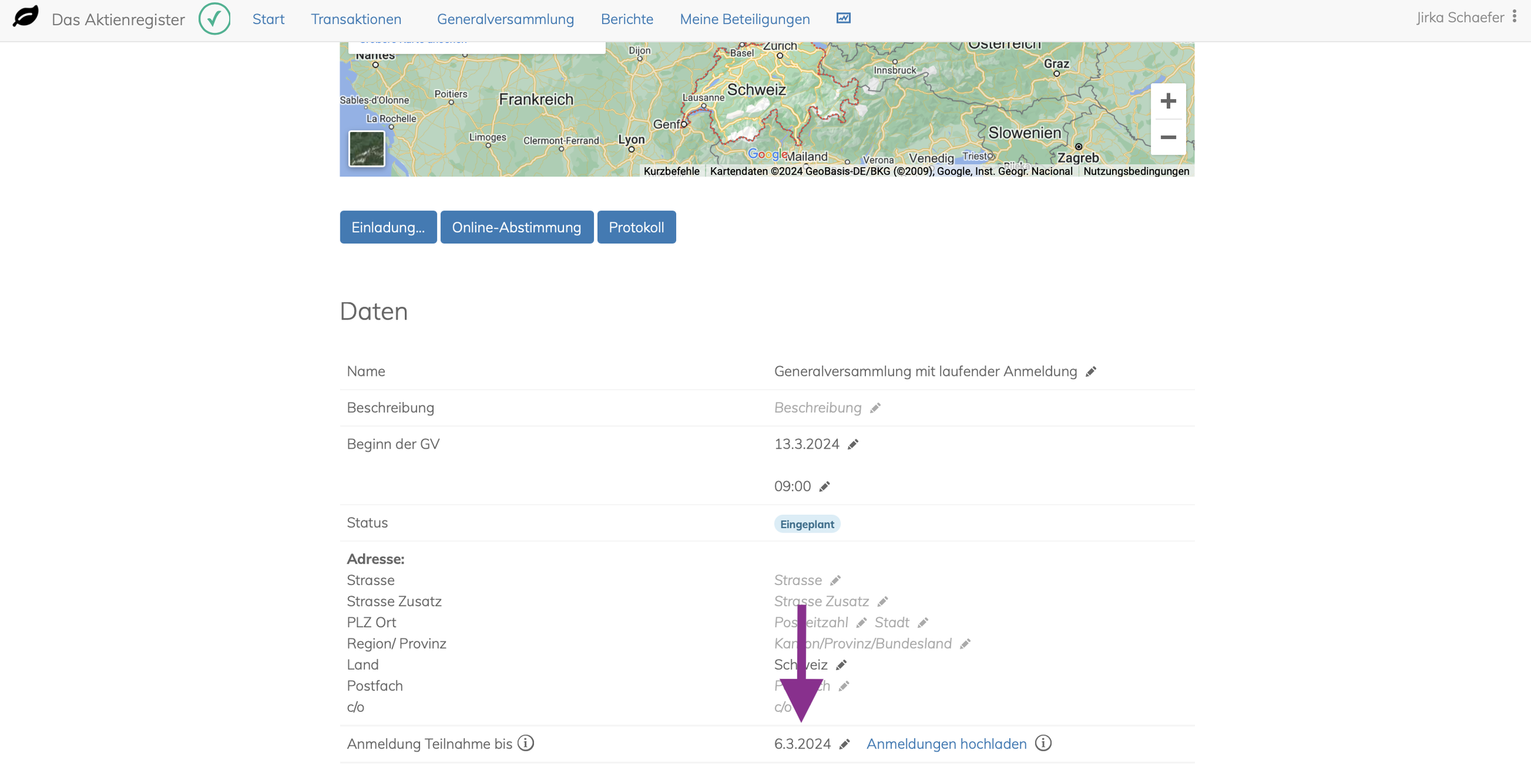This screenshot has width=1531, height=784.
Task: Click the 09:00 time value
Action: click(792, 487)
